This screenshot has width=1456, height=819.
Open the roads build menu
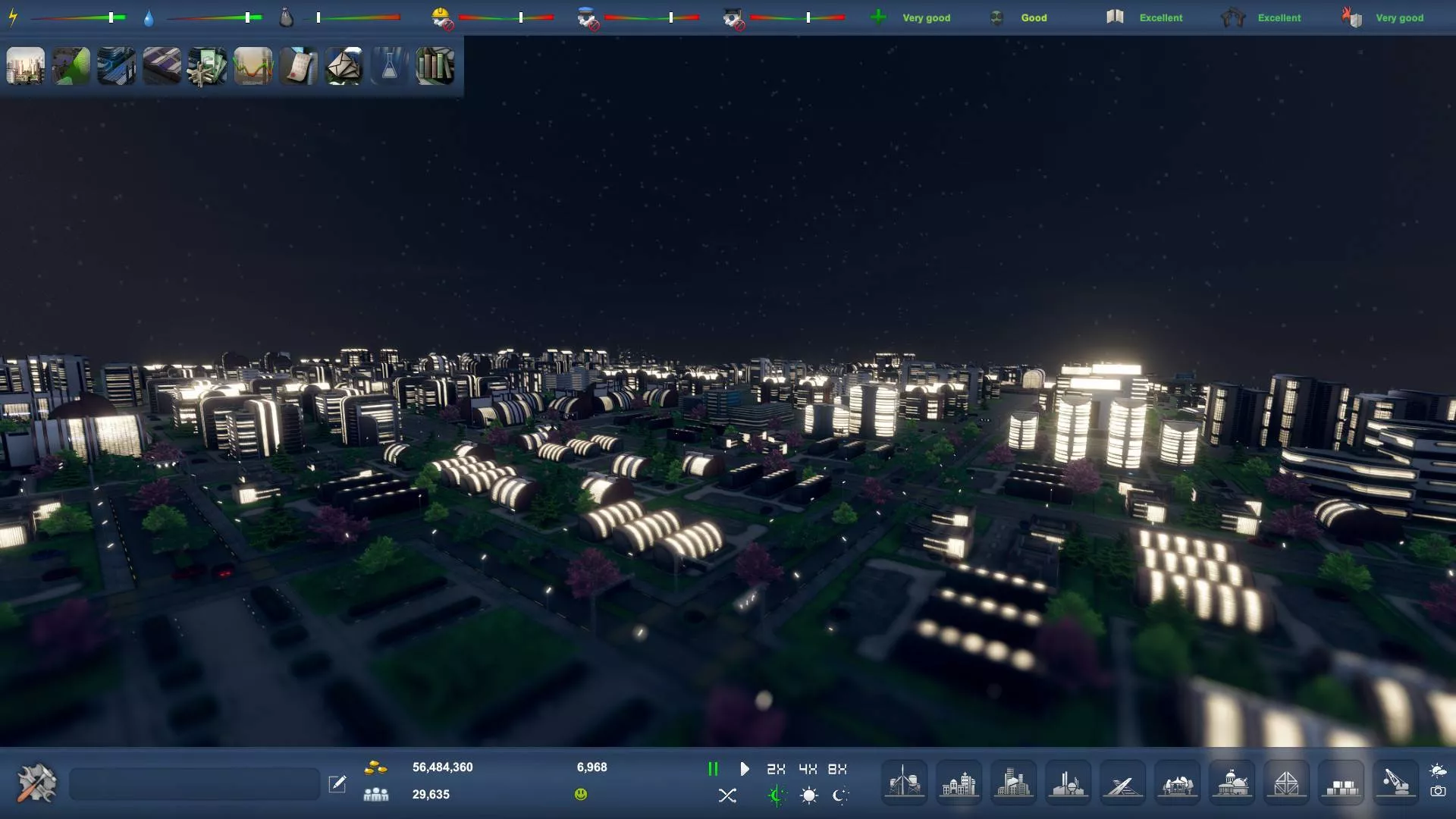coord(1122,782)
